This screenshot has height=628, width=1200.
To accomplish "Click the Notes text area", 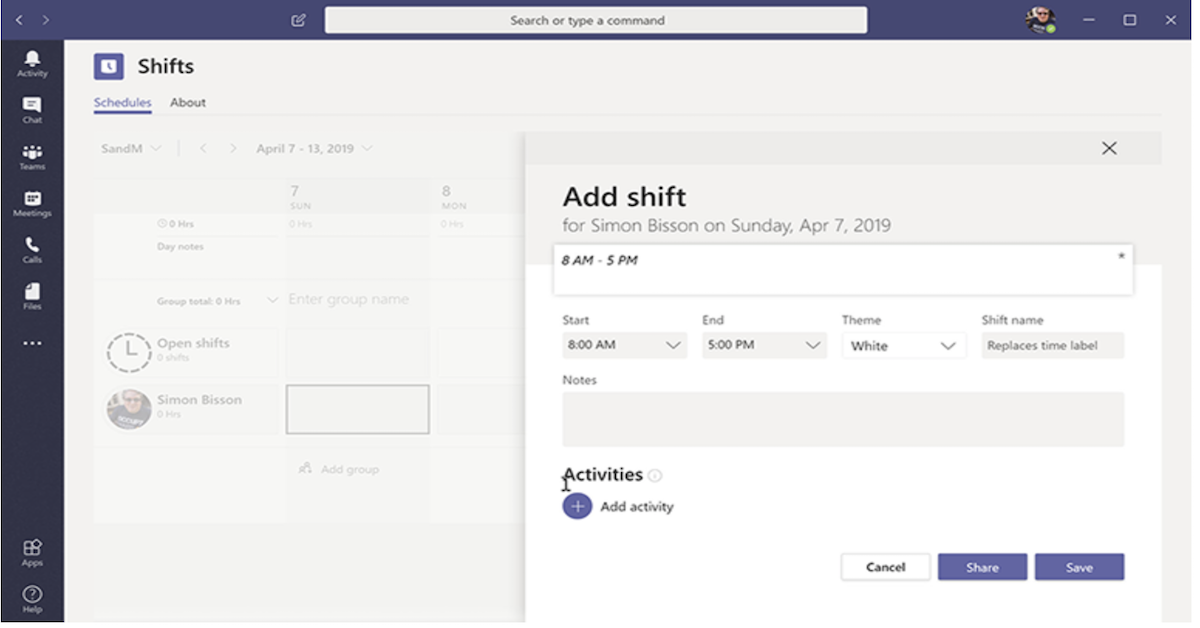I will coord(843,419).
